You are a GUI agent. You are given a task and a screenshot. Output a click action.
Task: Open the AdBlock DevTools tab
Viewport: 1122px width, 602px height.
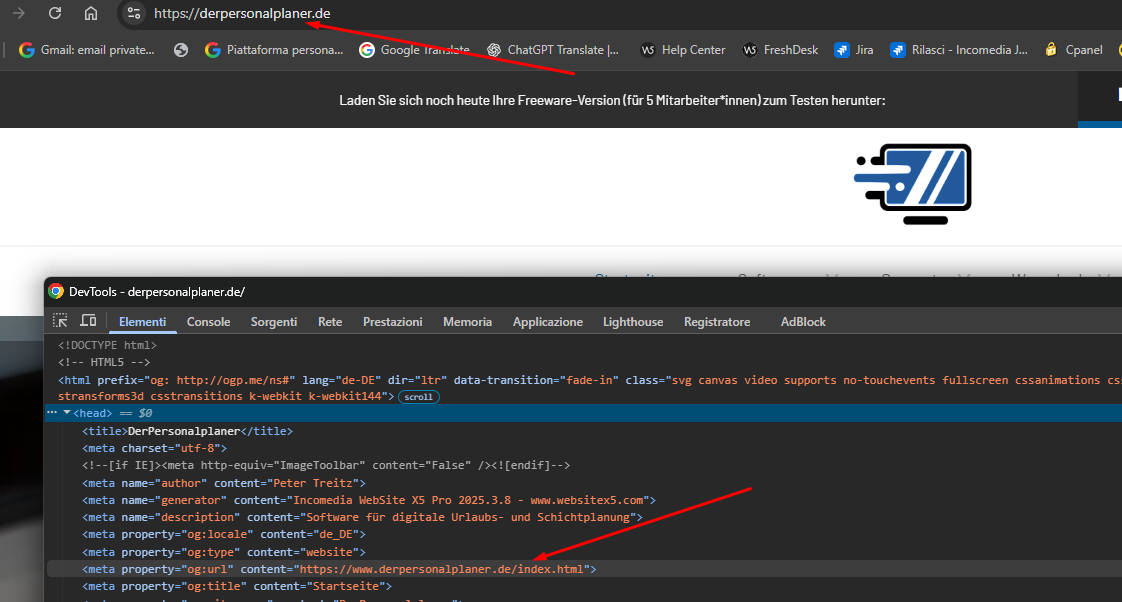[x=803, y=322]
